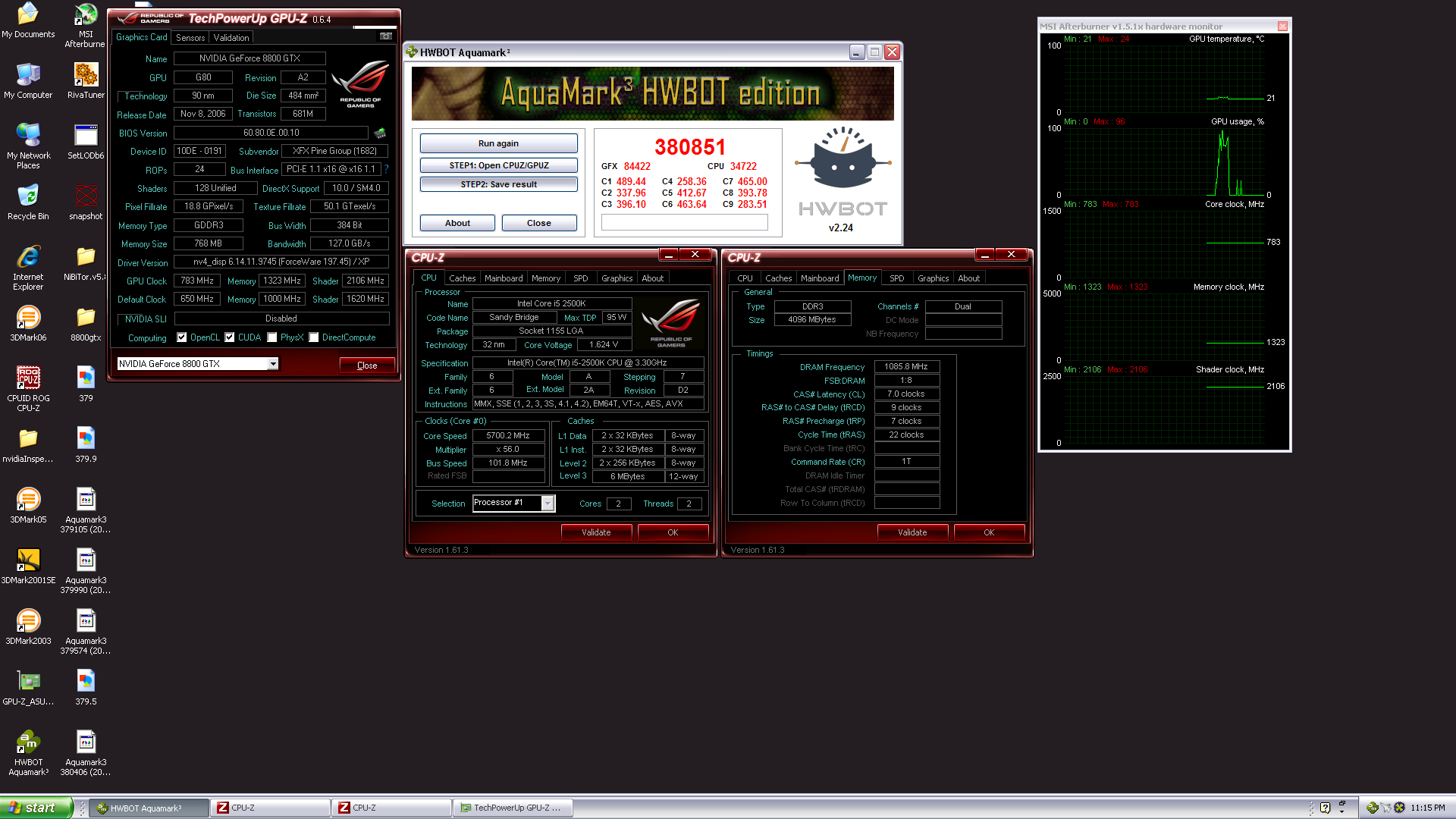
Task: Open the 3DMark2001SE desktop shortcut
Action: pyautogui.click(x=28, y=566)
